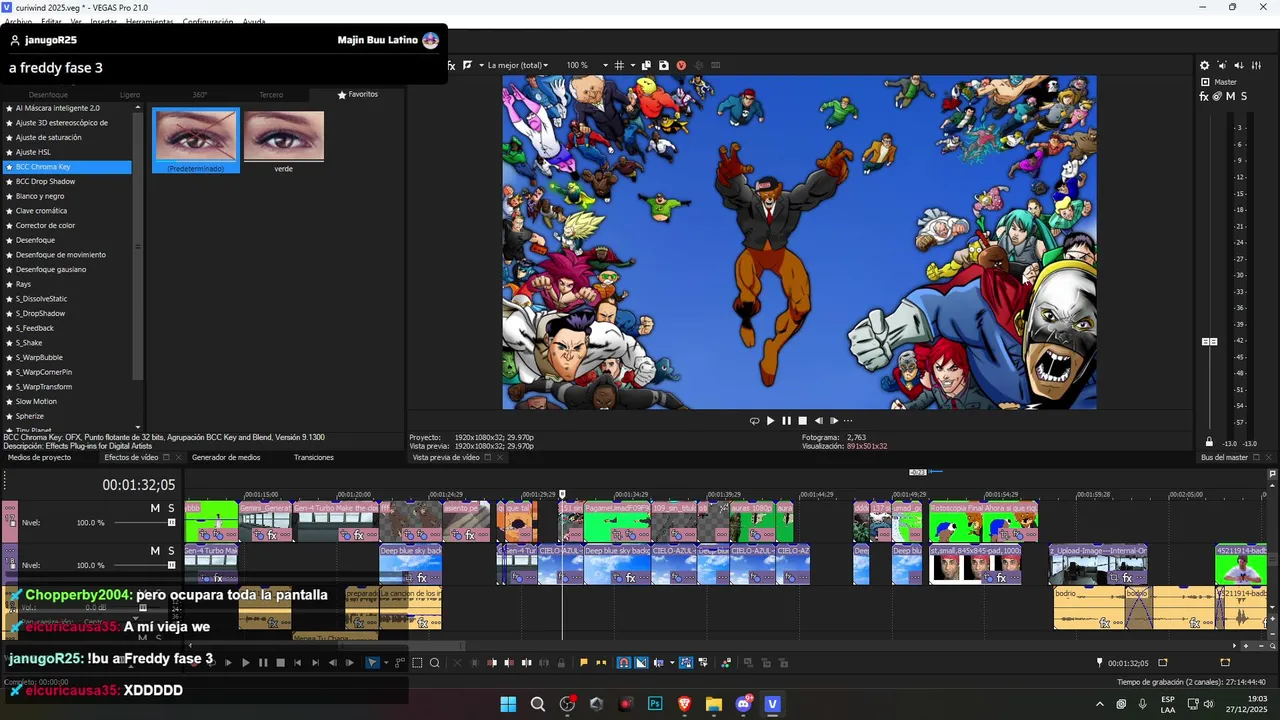The height and width of the screenshot is (720, 1280).
Task: Switch to Generador de medios tab
Action: coord(226,458)
